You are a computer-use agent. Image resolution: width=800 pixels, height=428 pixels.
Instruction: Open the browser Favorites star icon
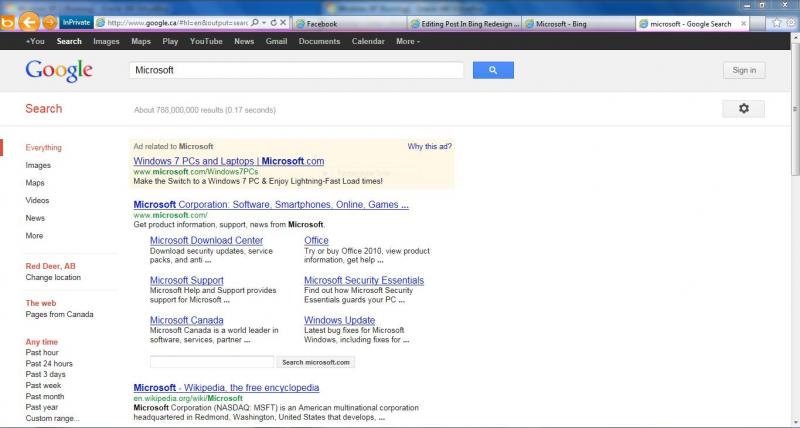[x=777, y=23]
